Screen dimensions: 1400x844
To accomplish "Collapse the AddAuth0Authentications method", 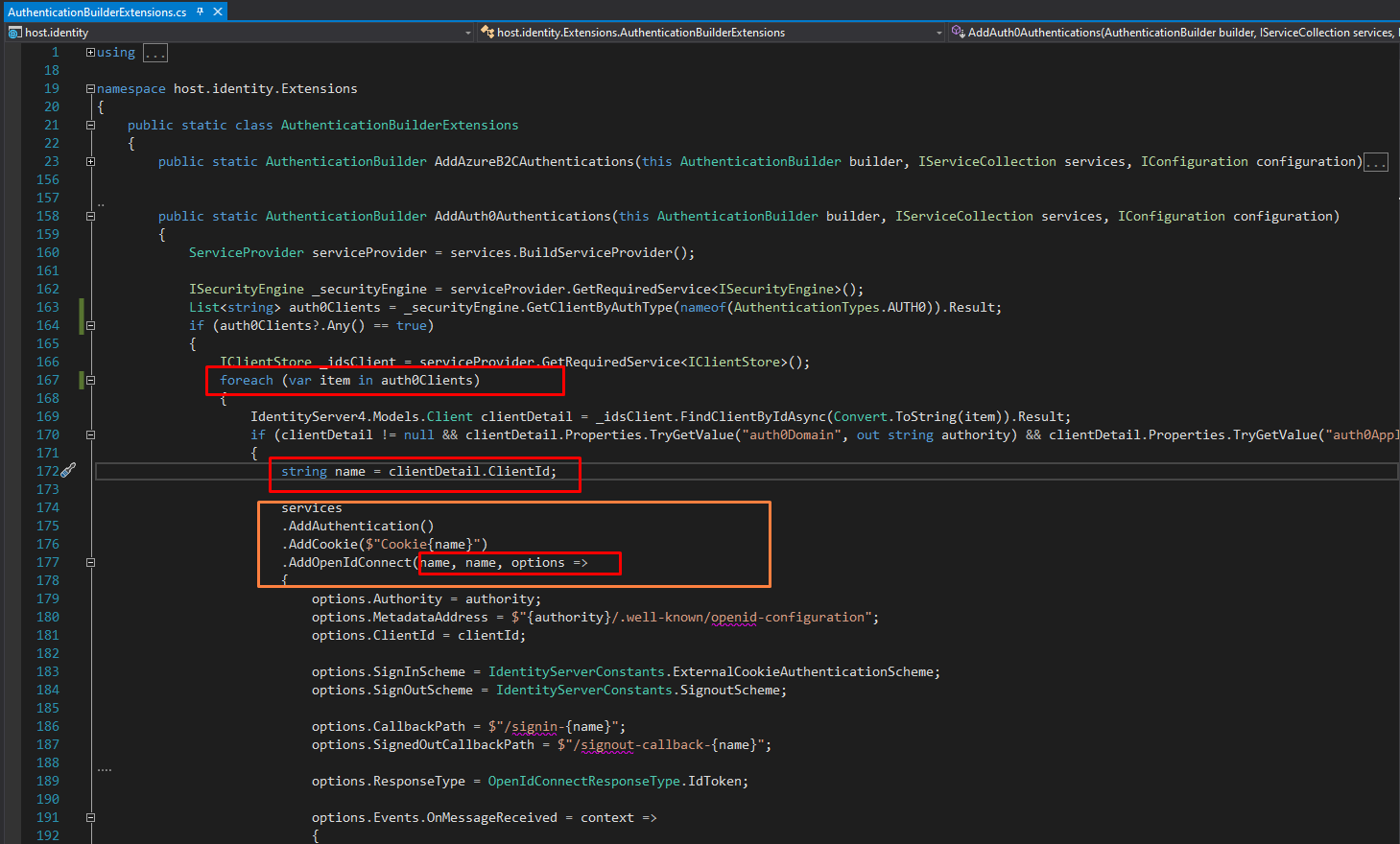I will click(89, 215).
